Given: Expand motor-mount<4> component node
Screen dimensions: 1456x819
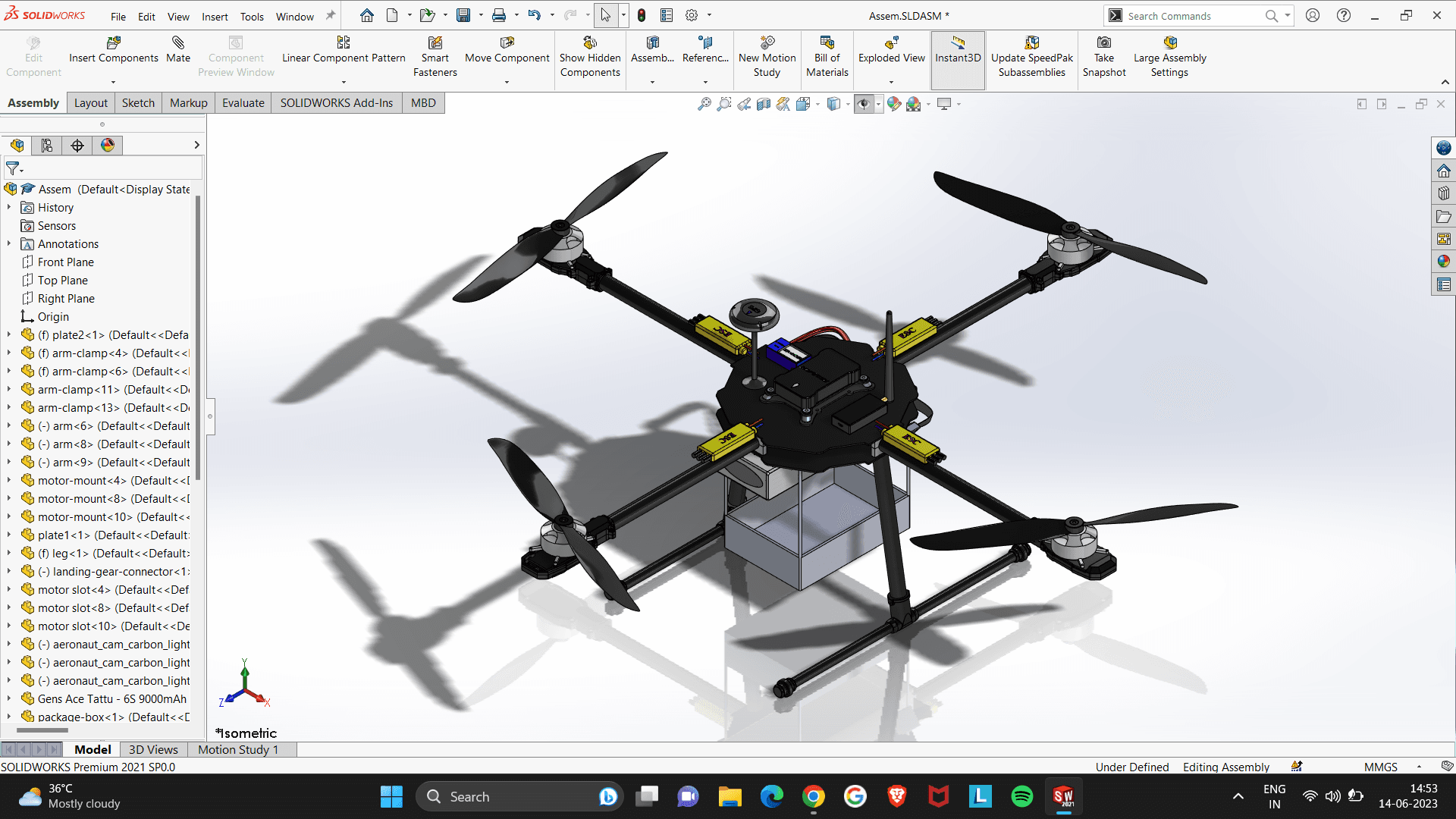Looking at the screenshot, I should click(9, 480).
